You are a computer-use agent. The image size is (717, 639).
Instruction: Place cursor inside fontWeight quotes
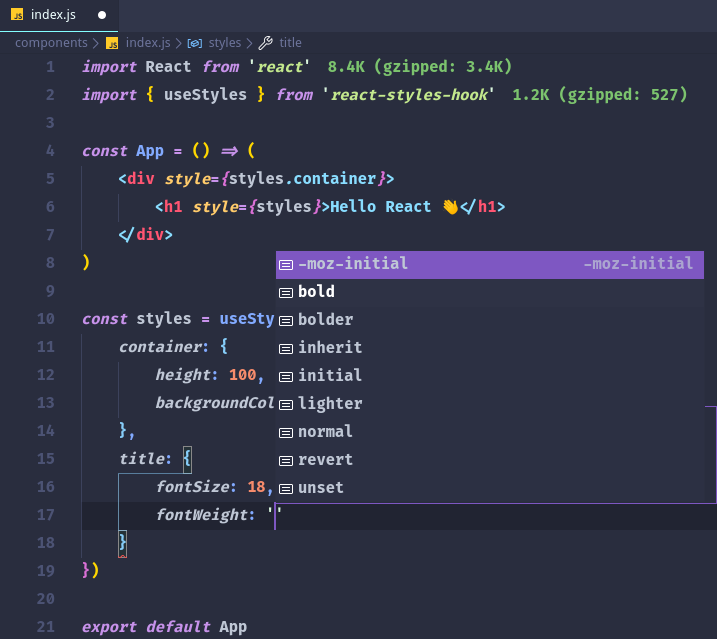[x=275, y=515]
